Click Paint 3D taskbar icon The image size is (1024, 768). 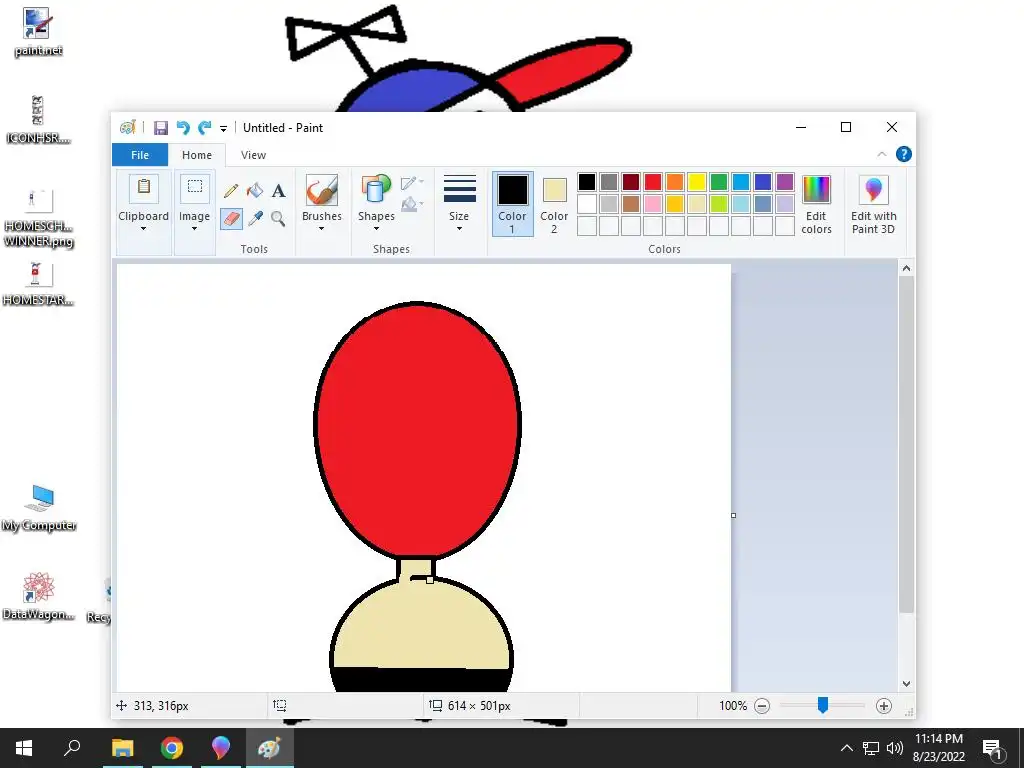[221, 748]
